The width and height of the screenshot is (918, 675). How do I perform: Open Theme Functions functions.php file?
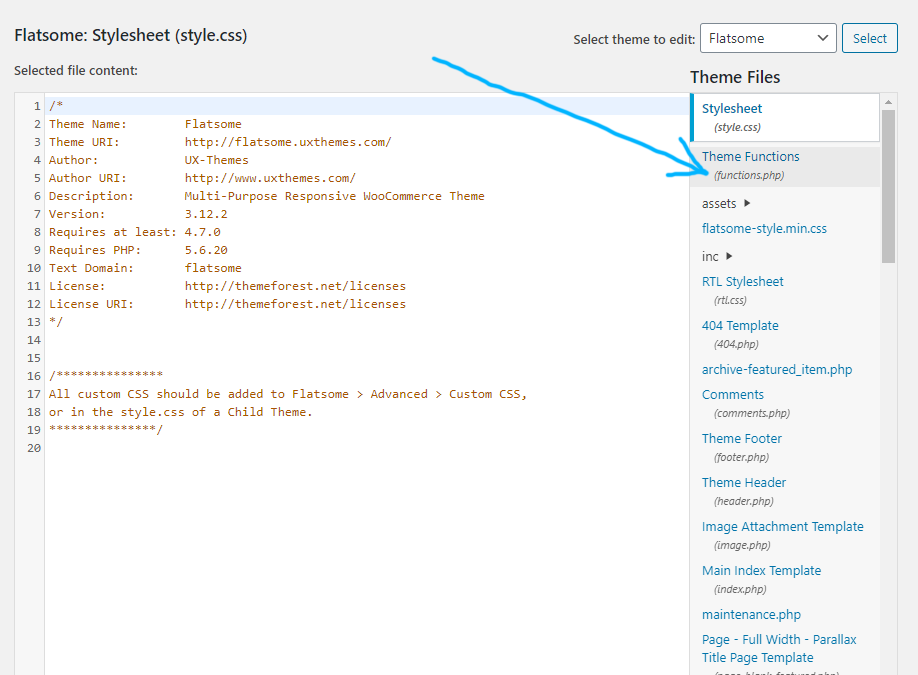[x=750, y=157]
